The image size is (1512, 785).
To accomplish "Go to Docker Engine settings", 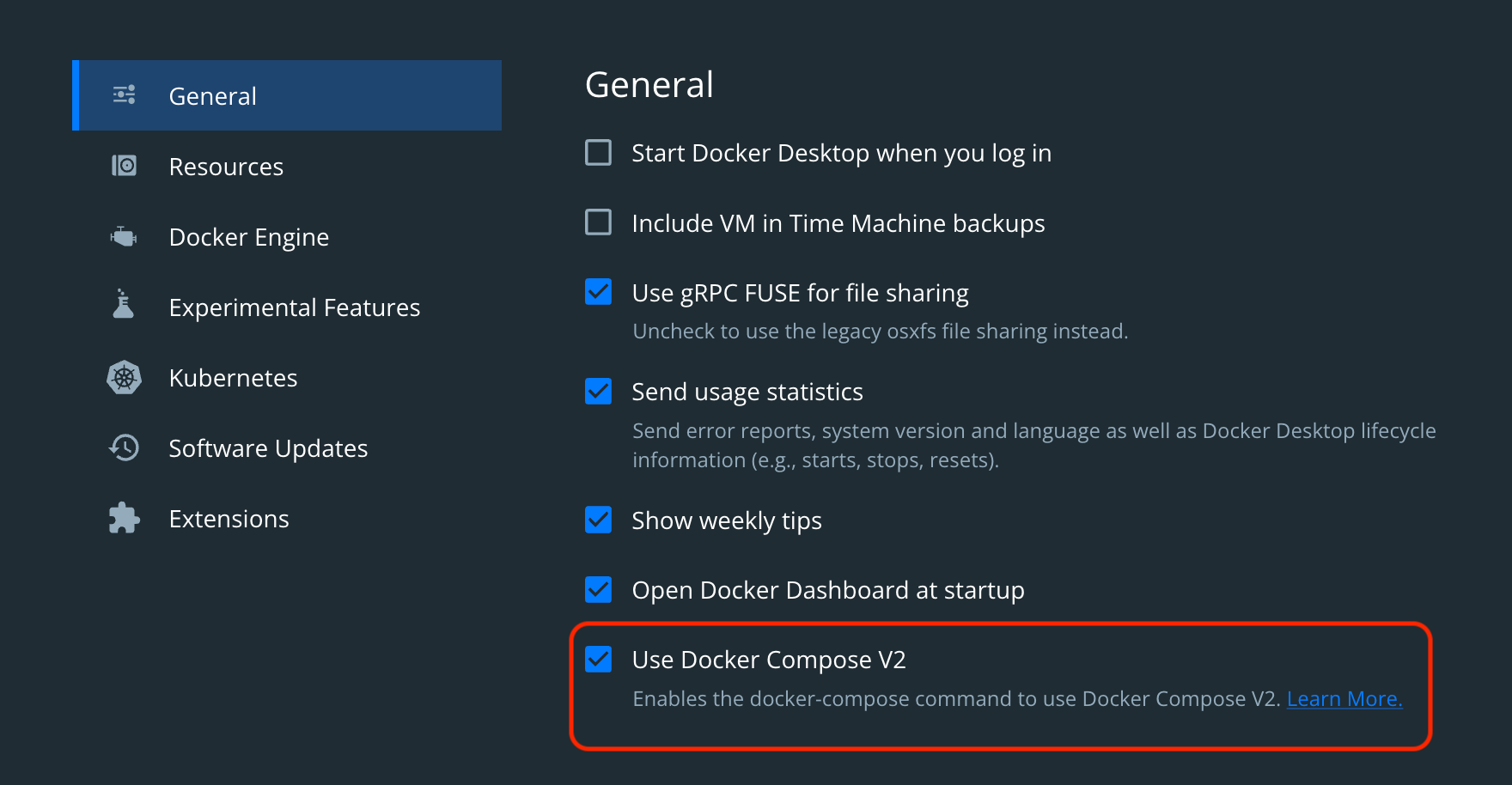I will pyautogui.click(x=287, y=236).
